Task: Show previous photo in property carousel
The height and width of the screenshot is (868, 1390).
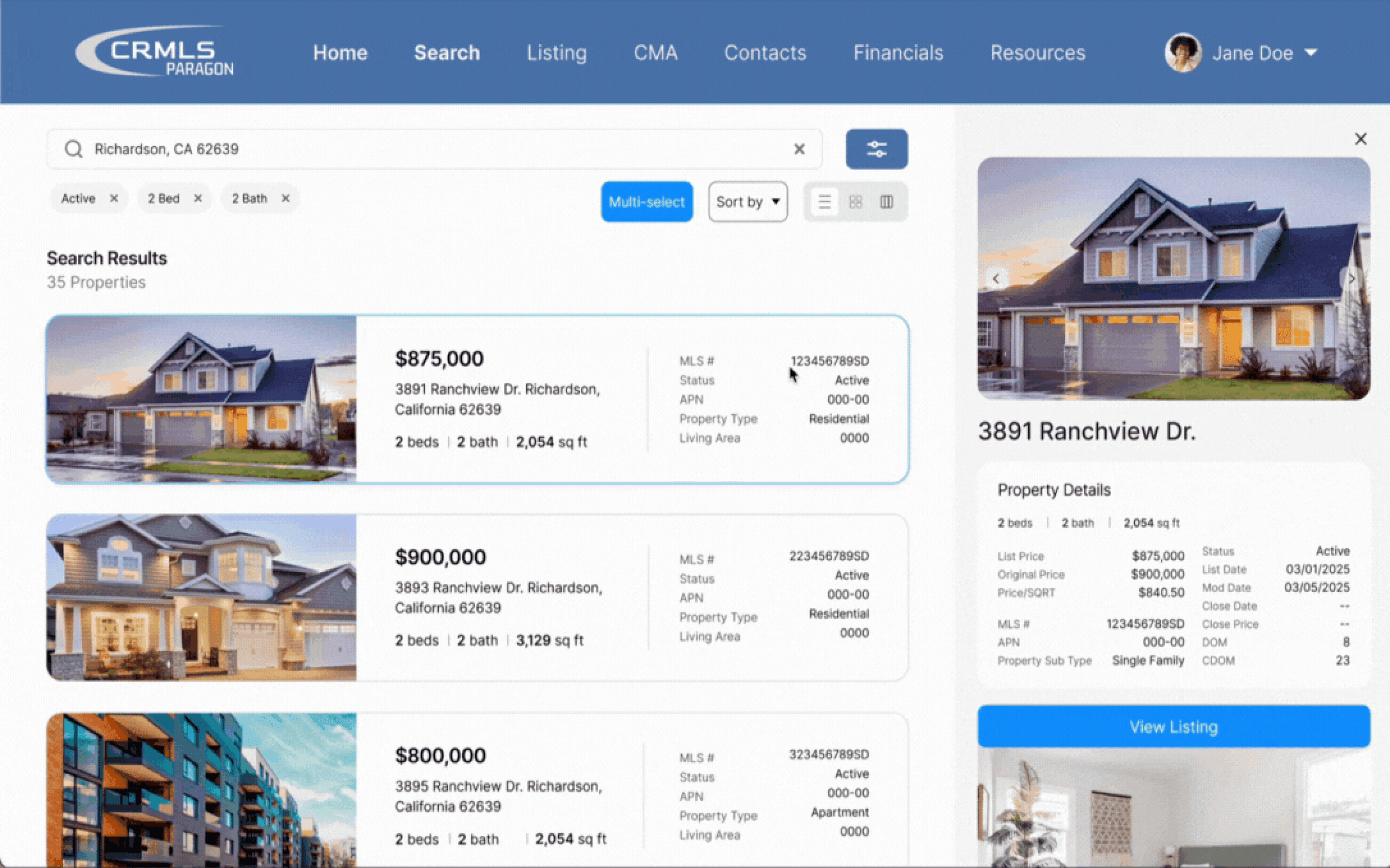Action: tap(996, 279)
